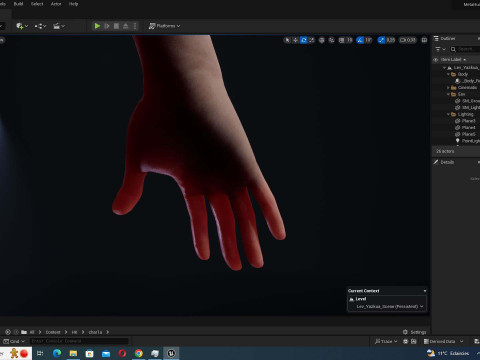Open the Select menu

point(37,4)
